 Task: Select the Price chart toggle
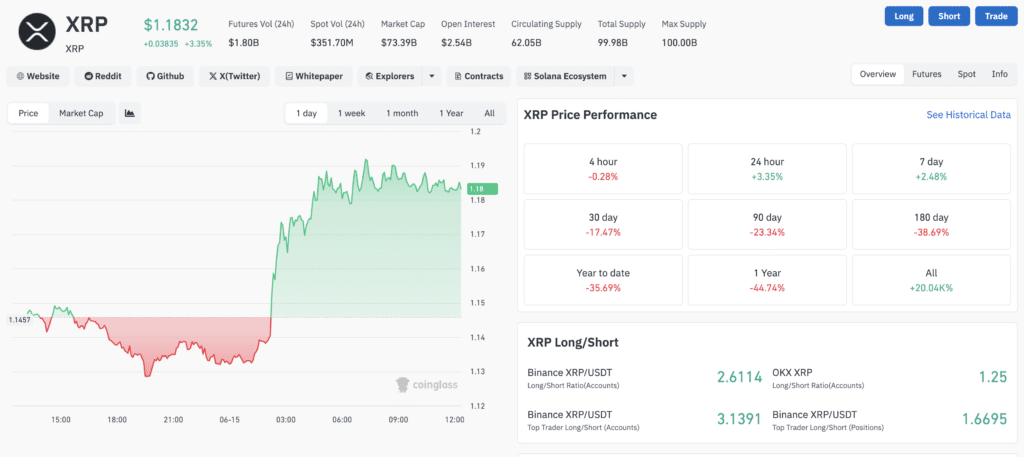point(28,114)
